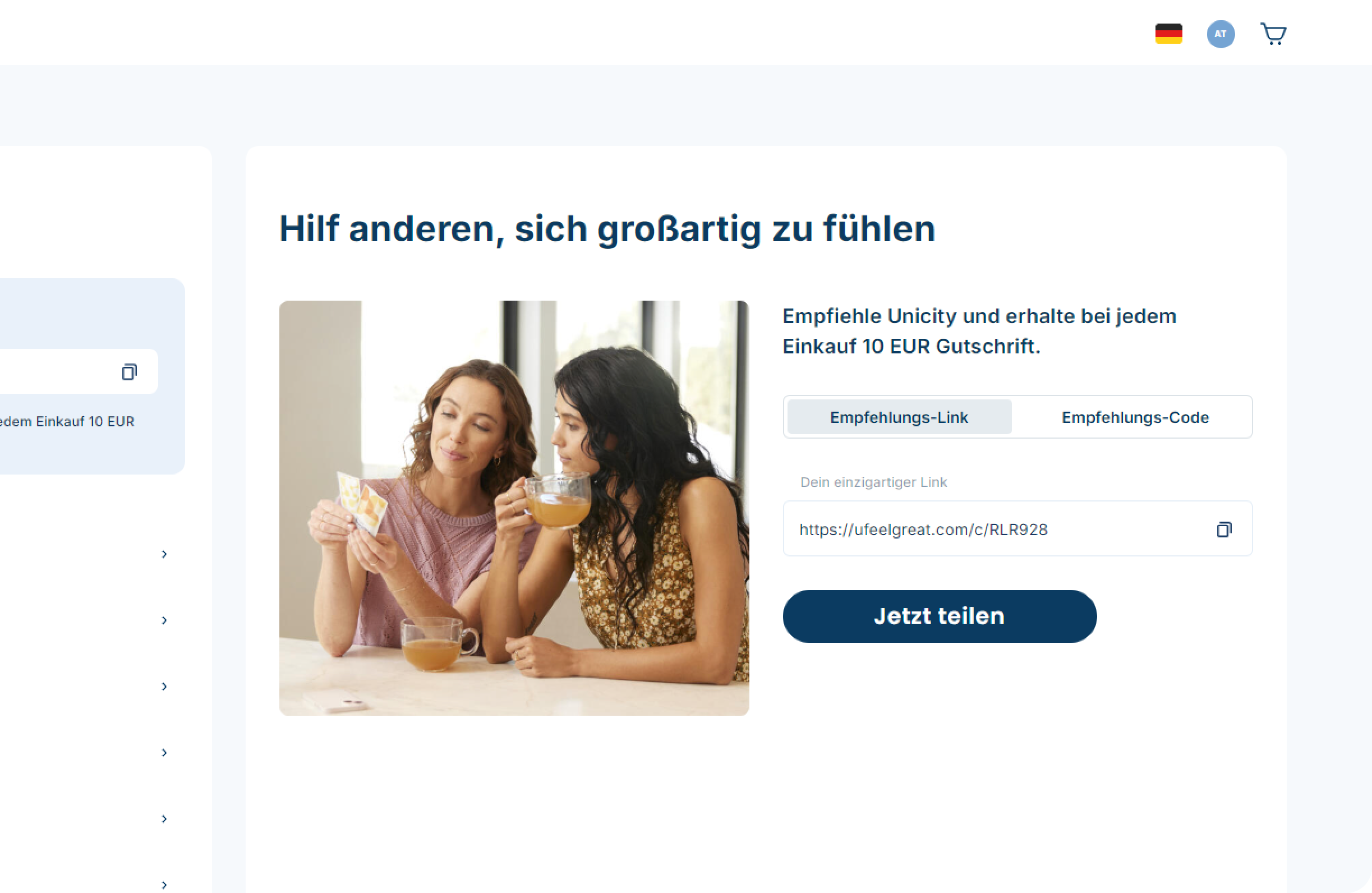Click the copy icon in the left sidebar card
The height and width of the screenshot is (893, 1372).
pos(129,372)
